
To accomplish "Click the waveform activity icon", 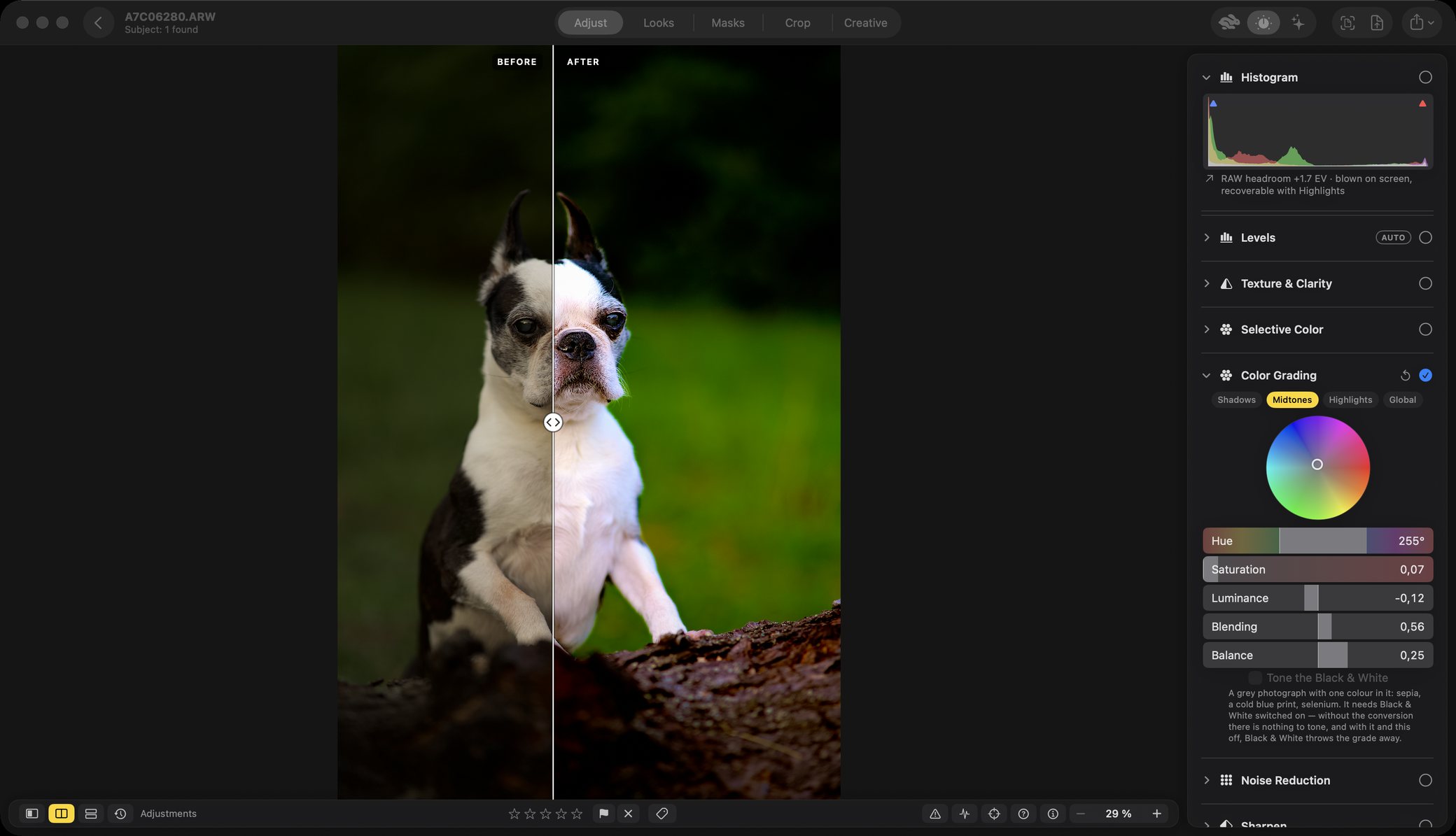I will click(965, 814).
